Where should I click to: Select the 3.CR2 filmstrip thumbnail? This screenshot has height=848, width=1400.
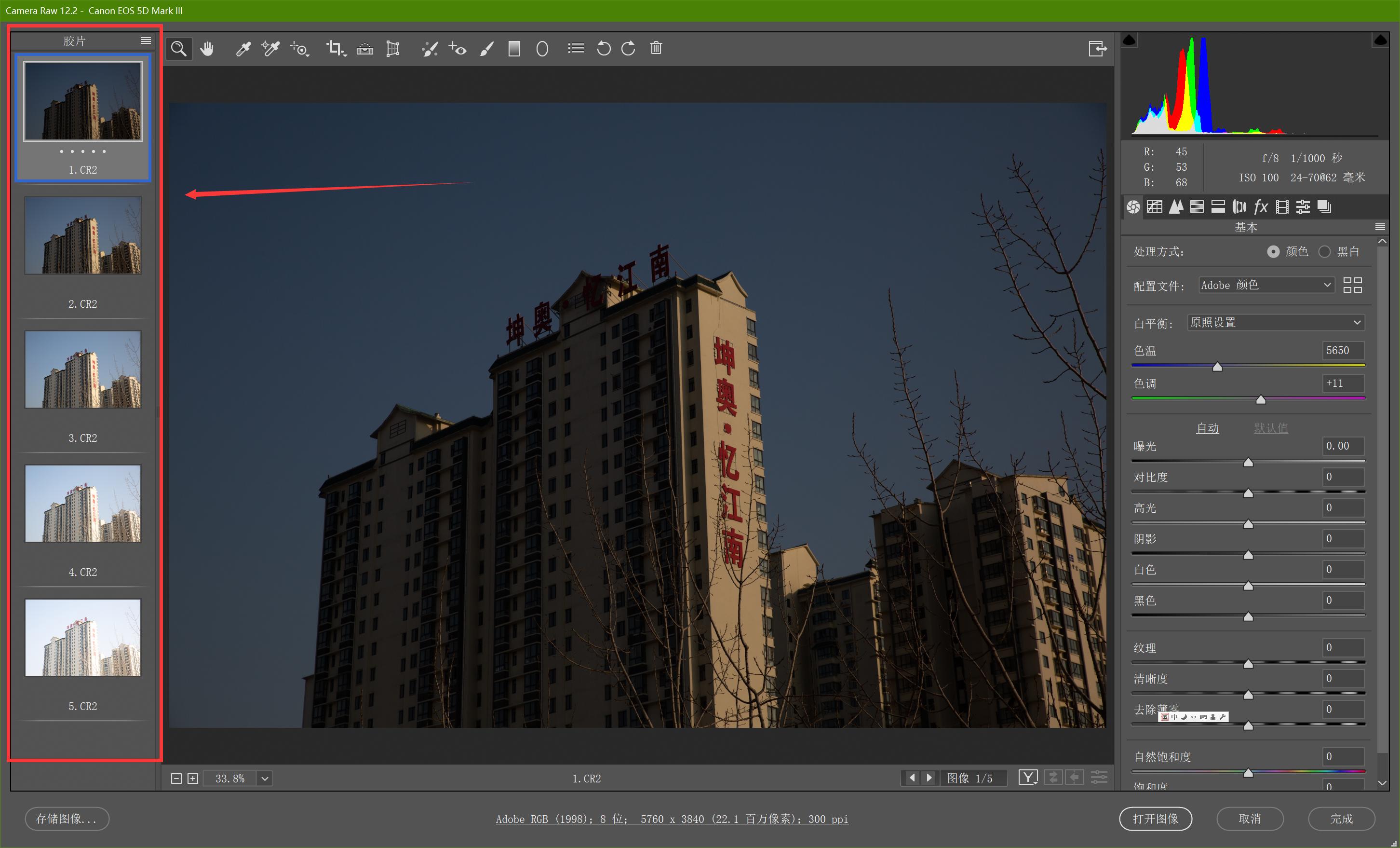(x=83, y=369)
